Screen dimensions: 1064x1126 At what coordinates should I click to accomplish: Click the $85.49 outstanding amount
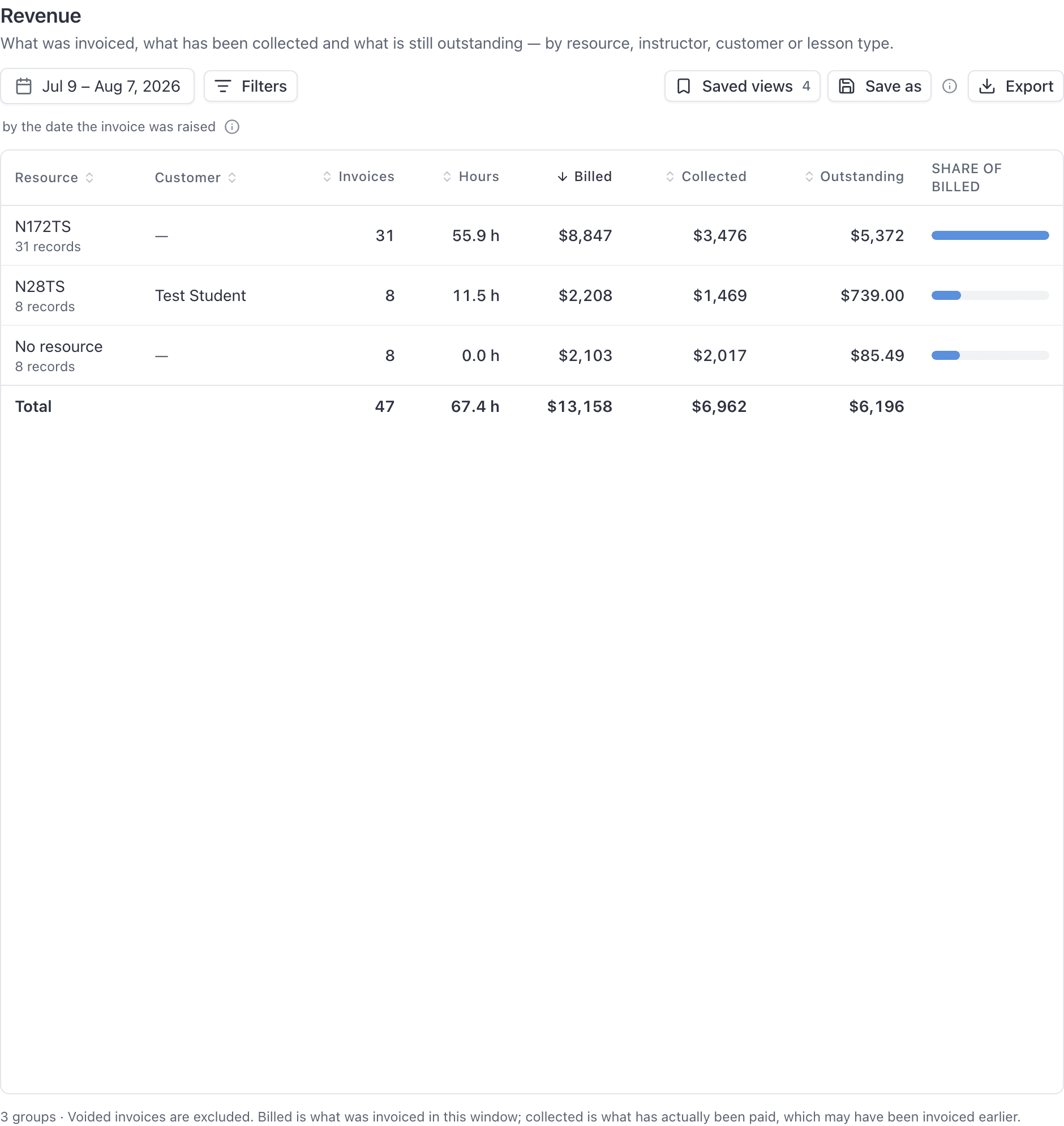(x=877, y=355)
